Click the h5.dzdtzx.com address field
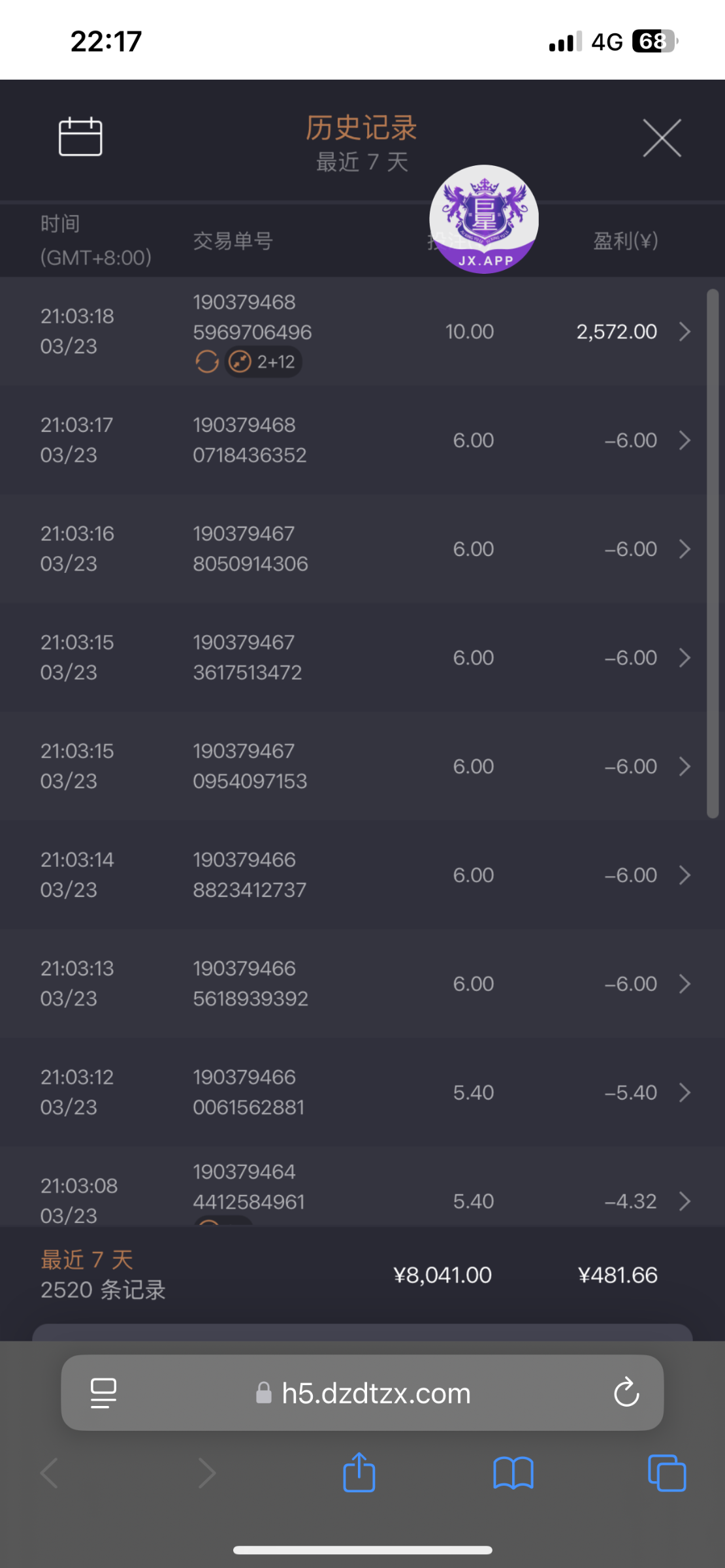Viewport: 725px width, 1568px height. tap(376, 1394)
